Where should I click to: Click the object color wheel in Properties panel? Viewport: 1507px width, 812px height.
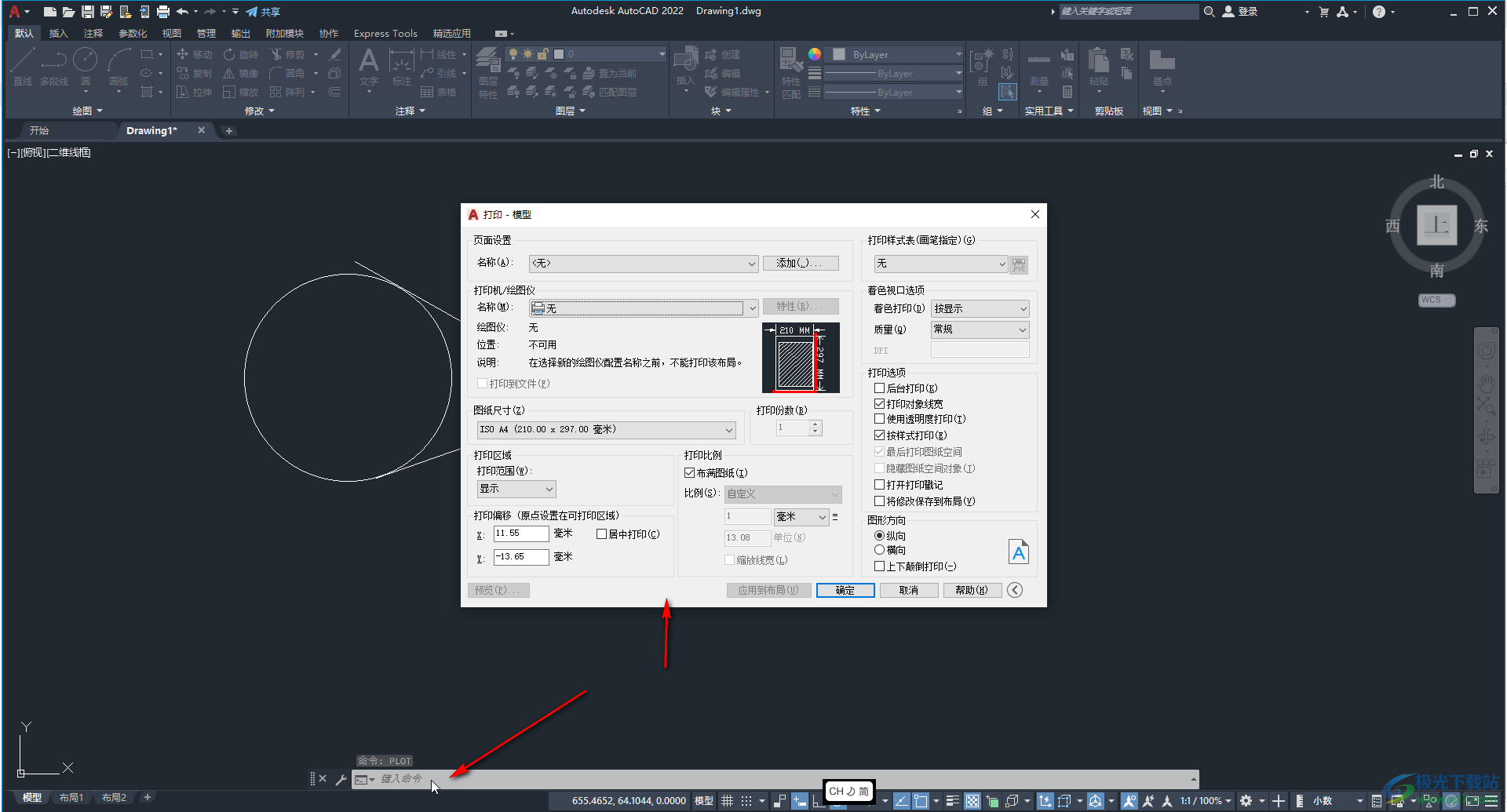(815, 54)
